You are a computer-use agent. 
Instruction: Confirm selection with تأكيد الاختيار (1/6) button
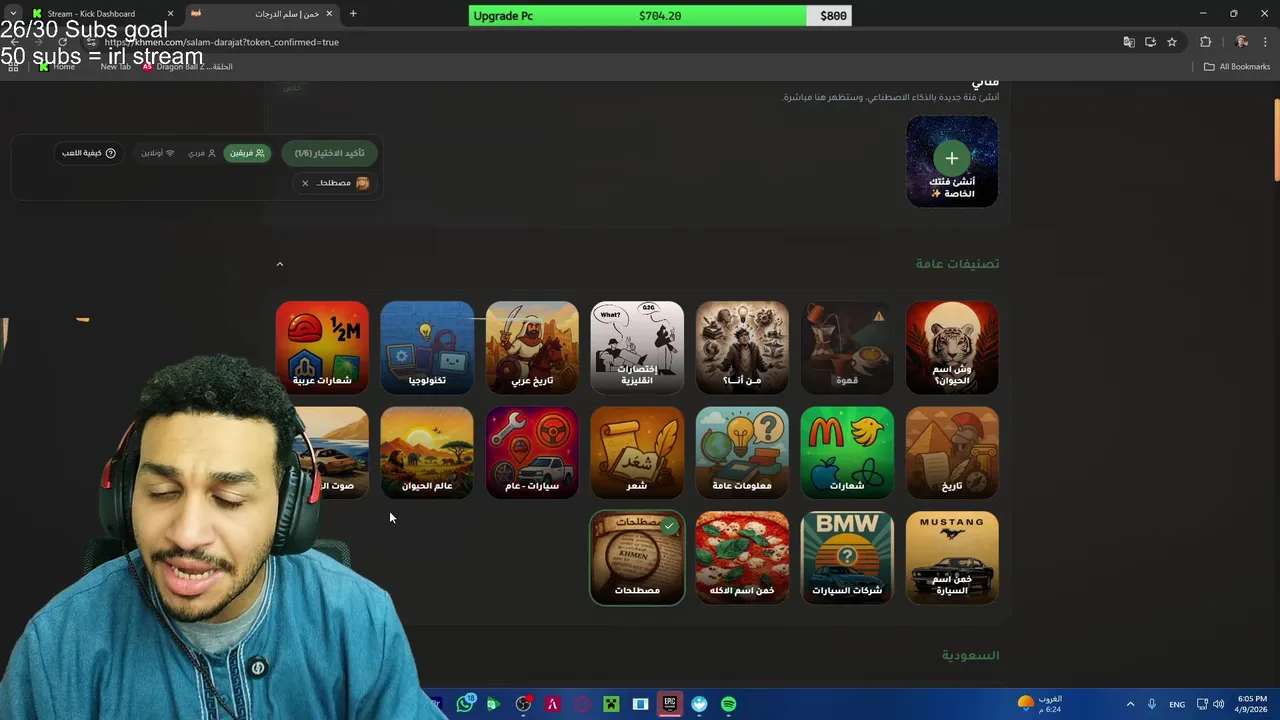[330, 153]
